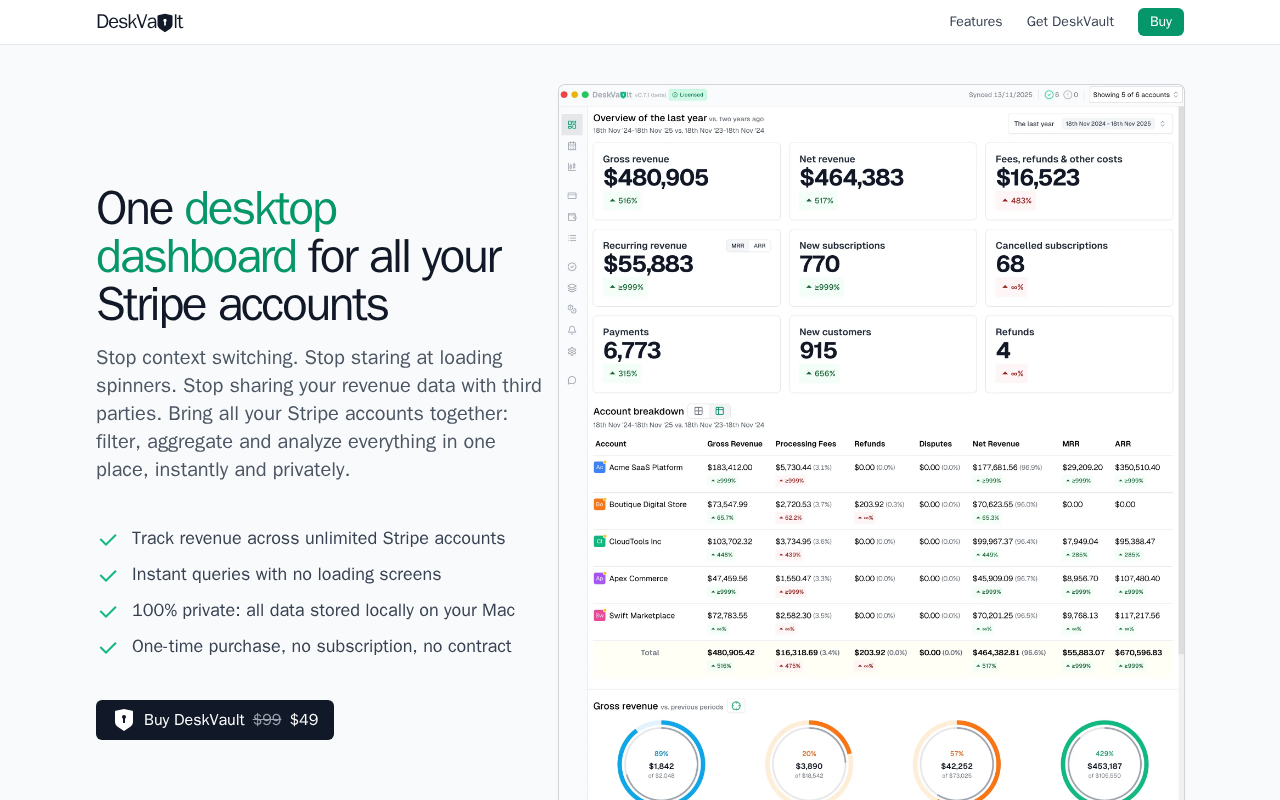This screenshot has height=800, width=1280.
Task: Click the New subscriptions count 770
Action: tap(820, 265)
